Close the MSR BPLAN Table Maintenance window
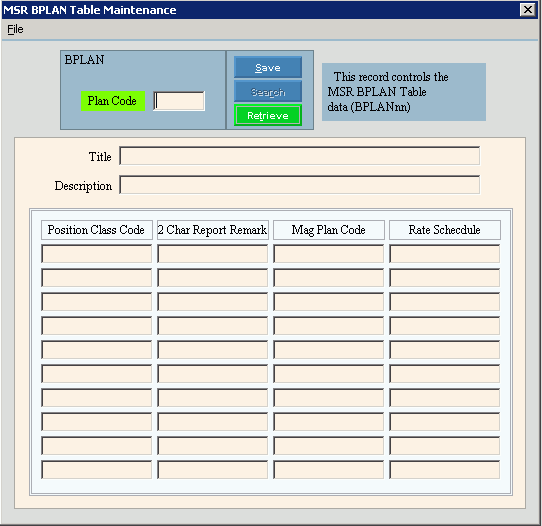Viewport: 542px width, 526px height. (x=527, y=10)
